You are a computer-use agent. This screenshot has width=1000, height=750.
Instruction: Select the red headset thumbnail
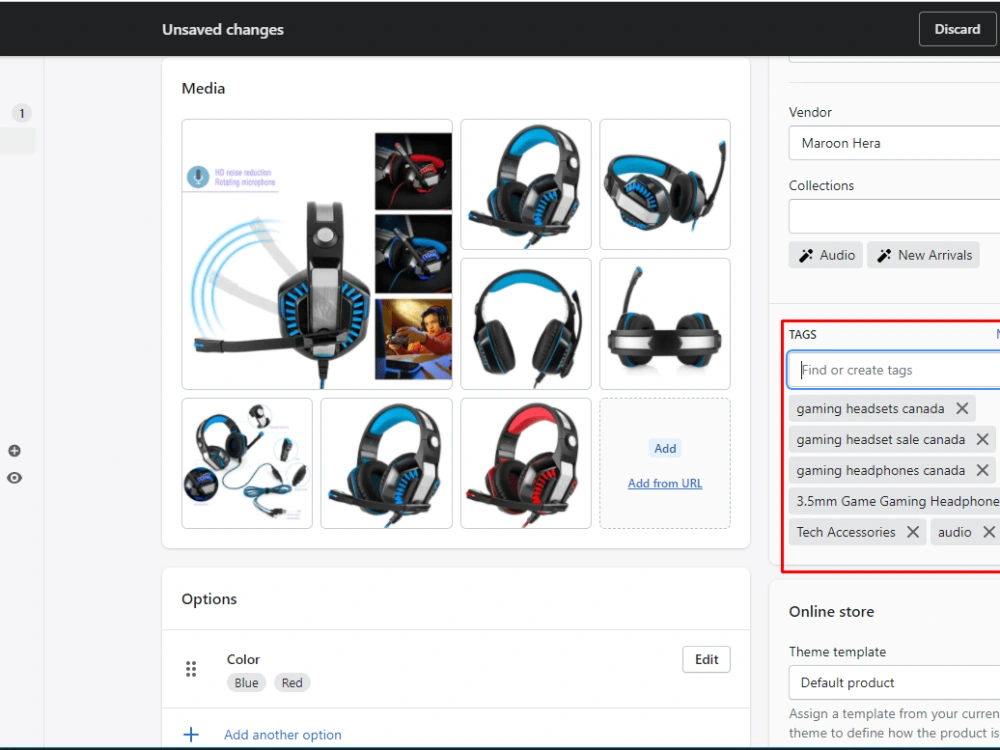[526, 464]
